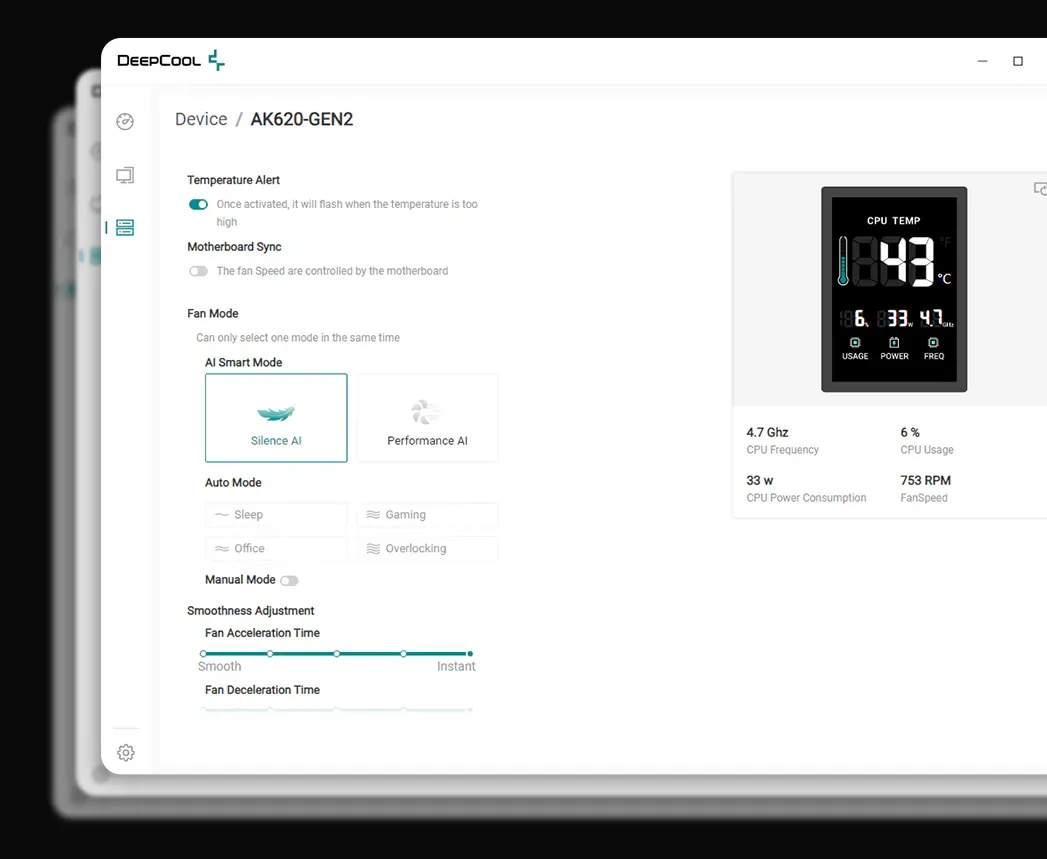Maximize the DeepCool window

1018,61
